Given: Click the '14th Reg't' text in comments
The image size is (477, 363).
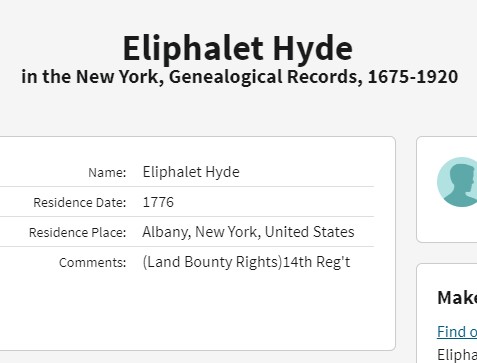Looking at the screenshot, I should point(316,262).
